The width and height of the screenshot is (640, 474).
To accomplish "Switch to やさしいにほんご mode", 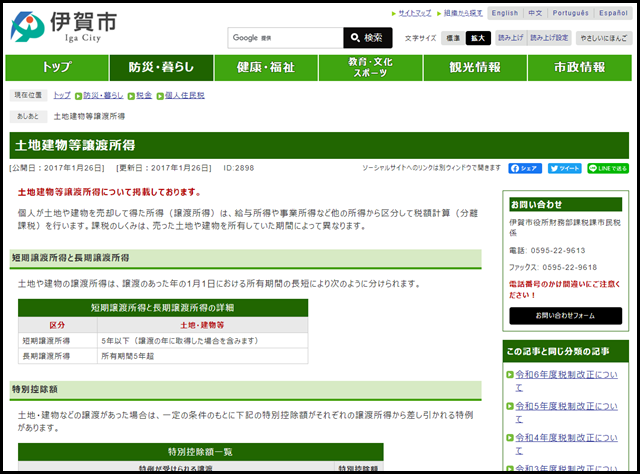I will (601, 38).
